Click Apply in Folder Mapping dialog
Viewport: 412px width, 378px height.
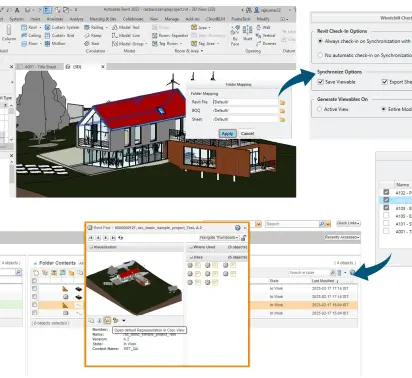(x=228, y=133)
